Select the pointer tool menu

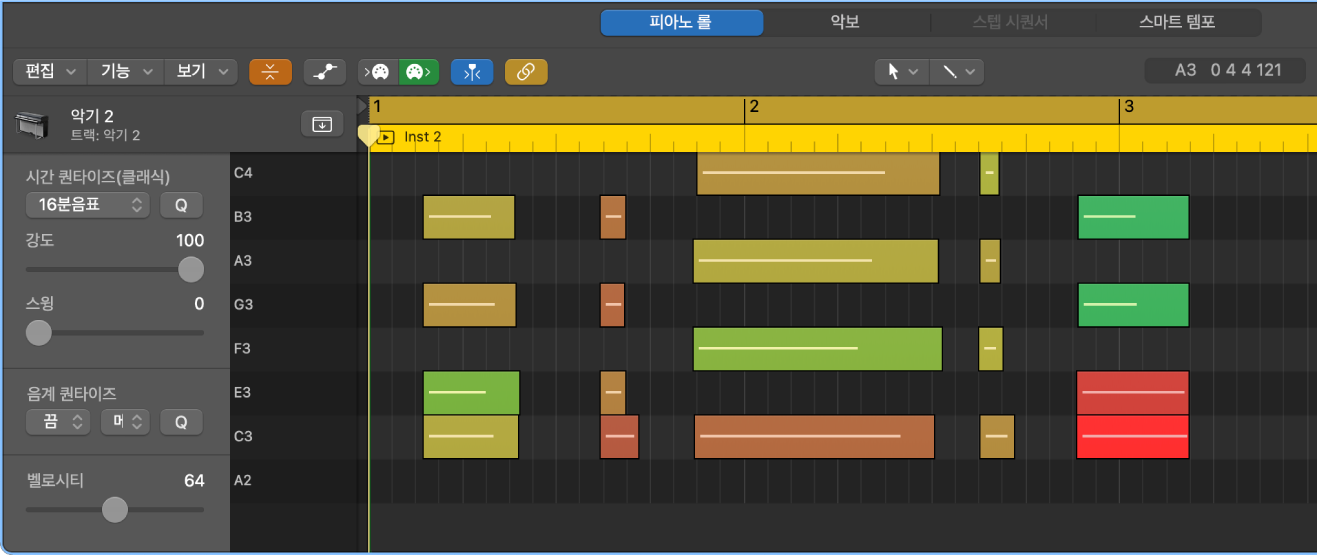point(901,71)
